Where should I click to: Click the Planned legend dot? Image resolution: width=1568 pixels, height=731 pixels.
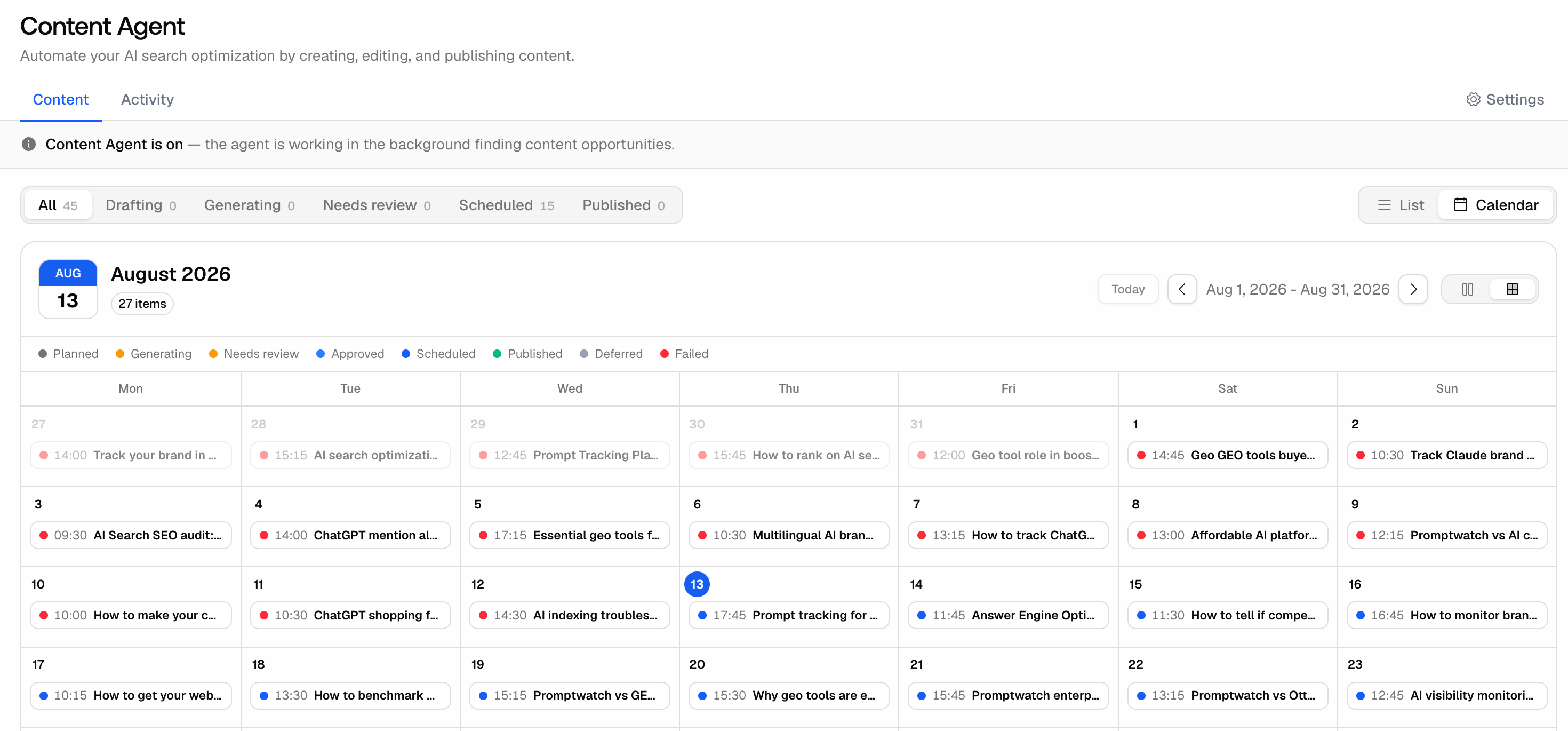(43, 354)
